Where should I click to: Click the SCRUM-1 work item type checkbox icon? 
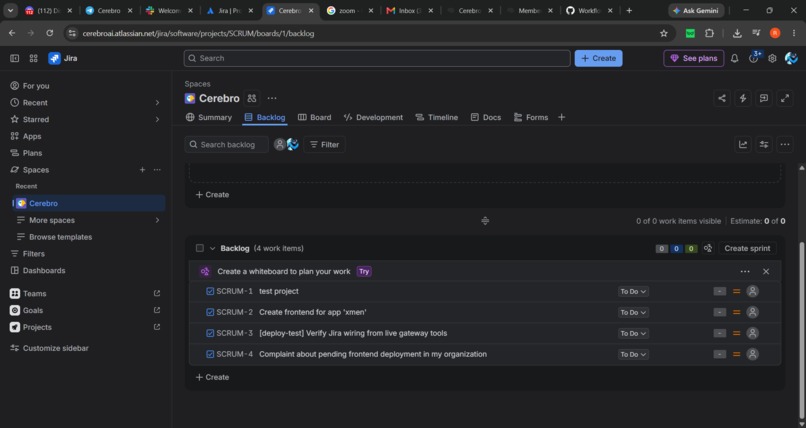[210, 291]
